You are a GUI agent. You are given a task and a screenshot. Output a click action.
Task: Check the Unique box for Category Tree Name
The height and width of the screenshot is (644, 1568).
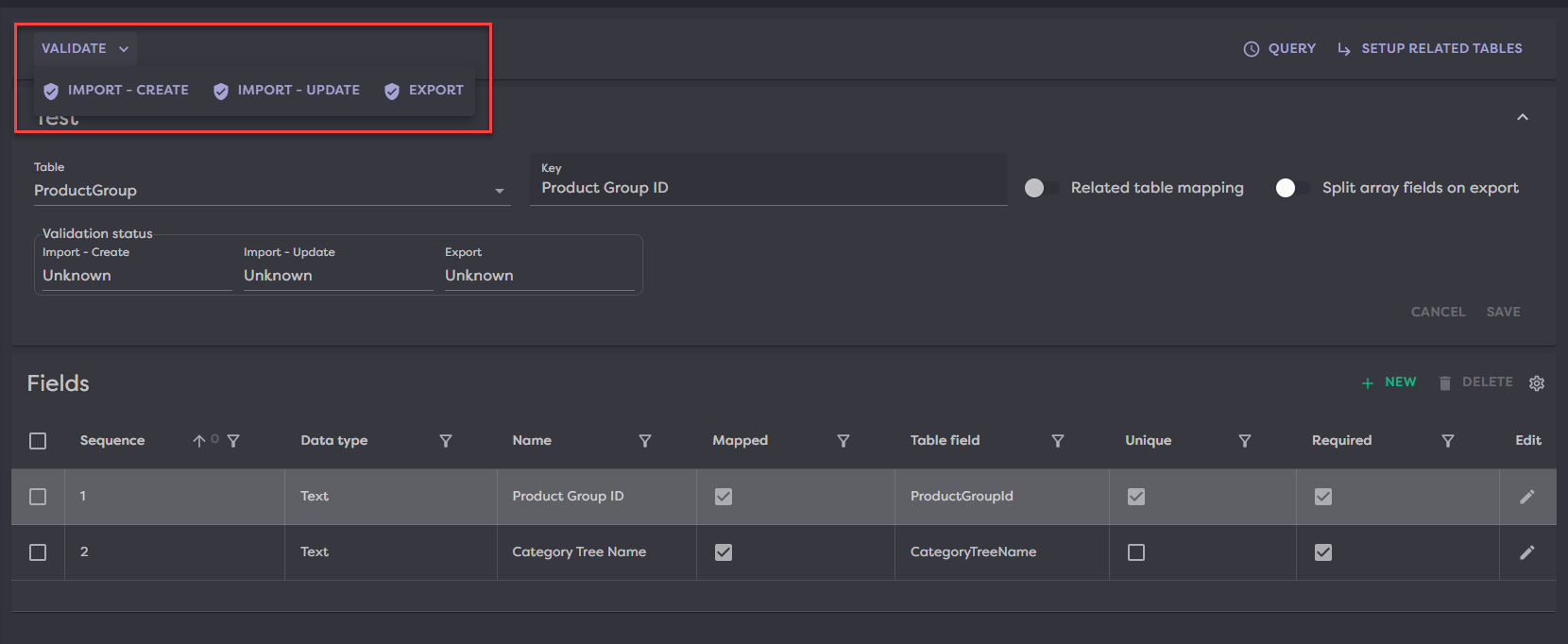coord(1136,552)
